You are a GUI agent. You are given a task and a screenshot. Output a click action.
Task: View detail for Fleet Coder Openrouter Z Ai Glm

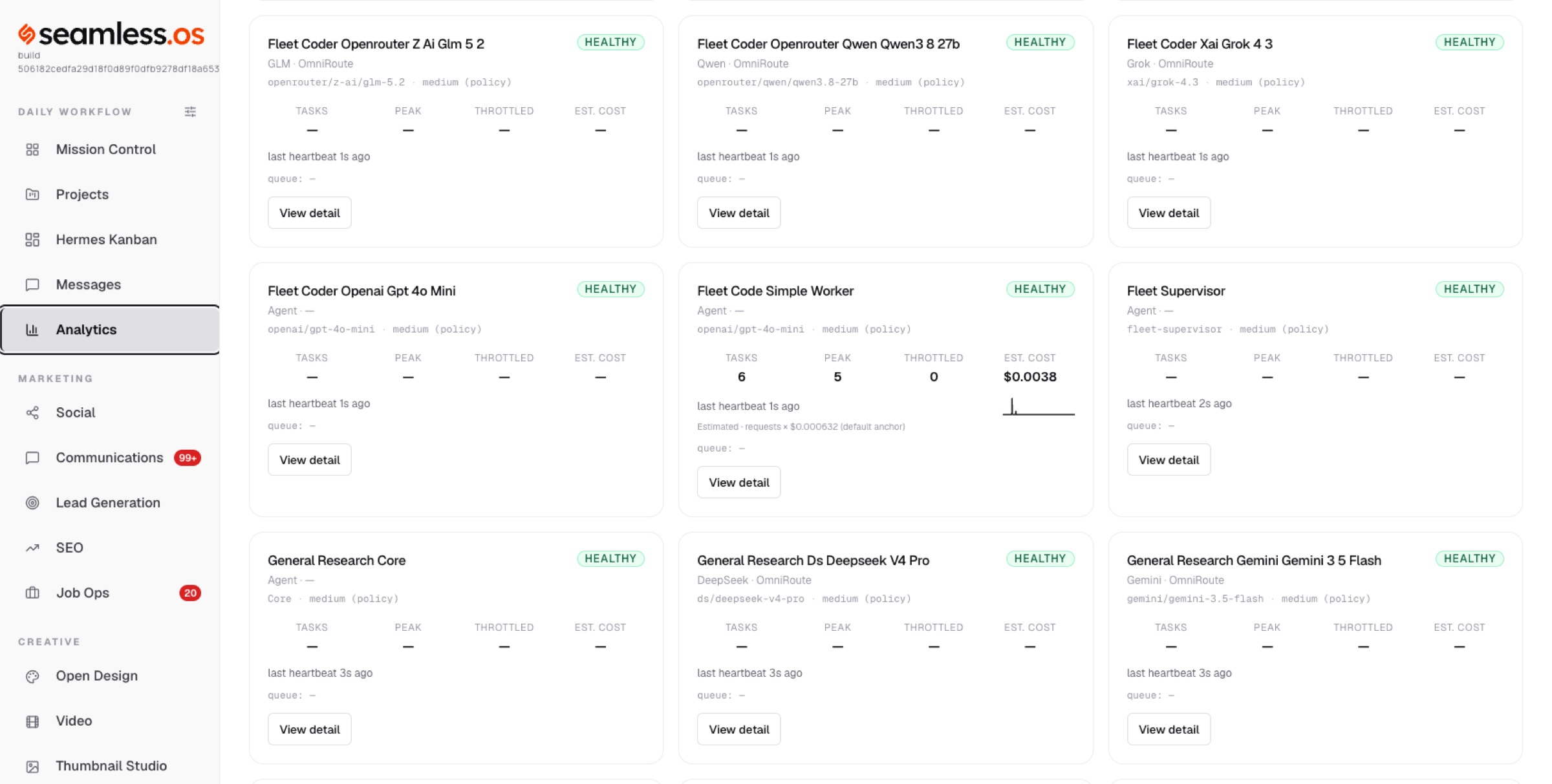tap(310, 213)
